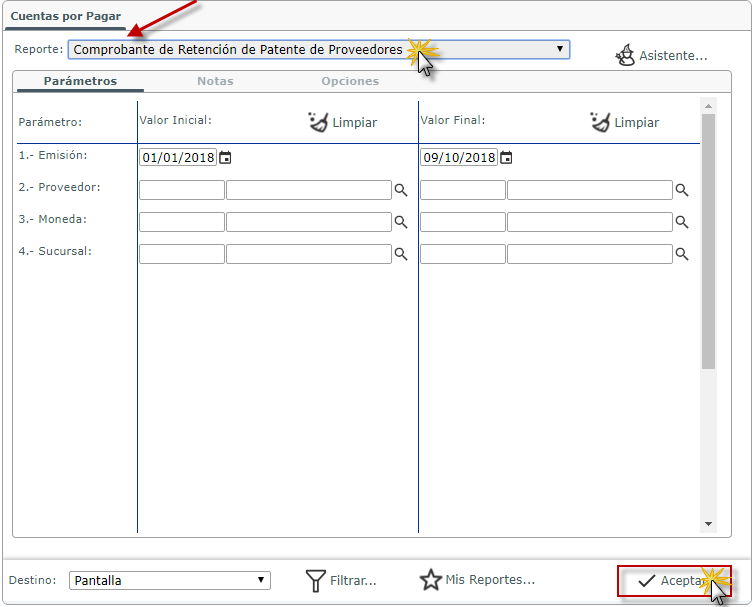Launch the Asistente wizard
755x607 pixels.
(661, 55)
